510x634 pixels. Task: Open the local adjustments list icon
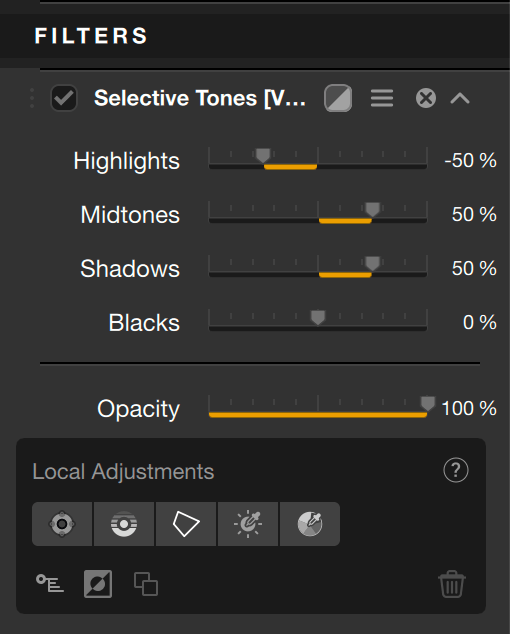(50, 583)
